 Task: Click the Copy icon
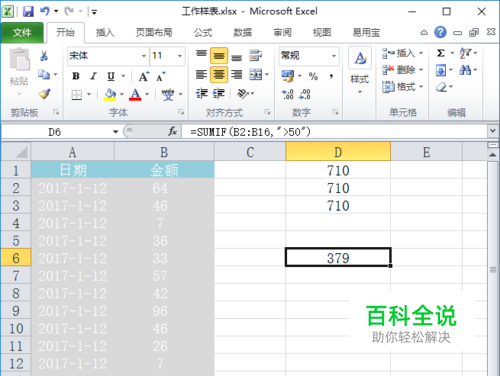click(x=44, y=74)
